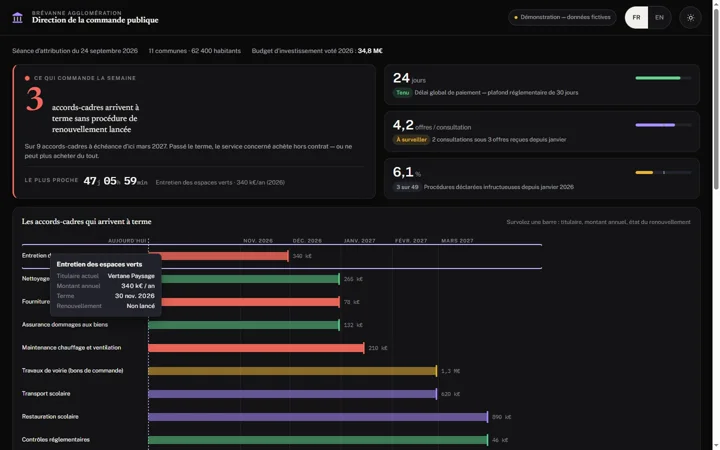The height and width of the screenshot is (450, 720).
Task: Click the À surveiller status badge
Action: click(x=411, y=140)
